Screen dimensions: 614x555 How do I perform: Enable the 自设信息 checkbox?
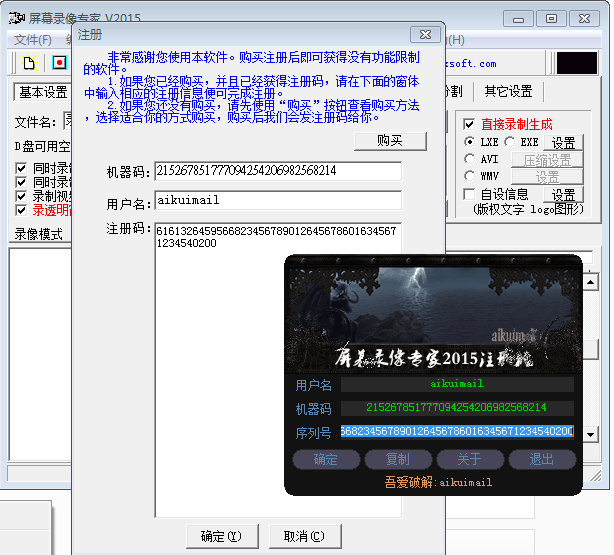pos(469,194)
